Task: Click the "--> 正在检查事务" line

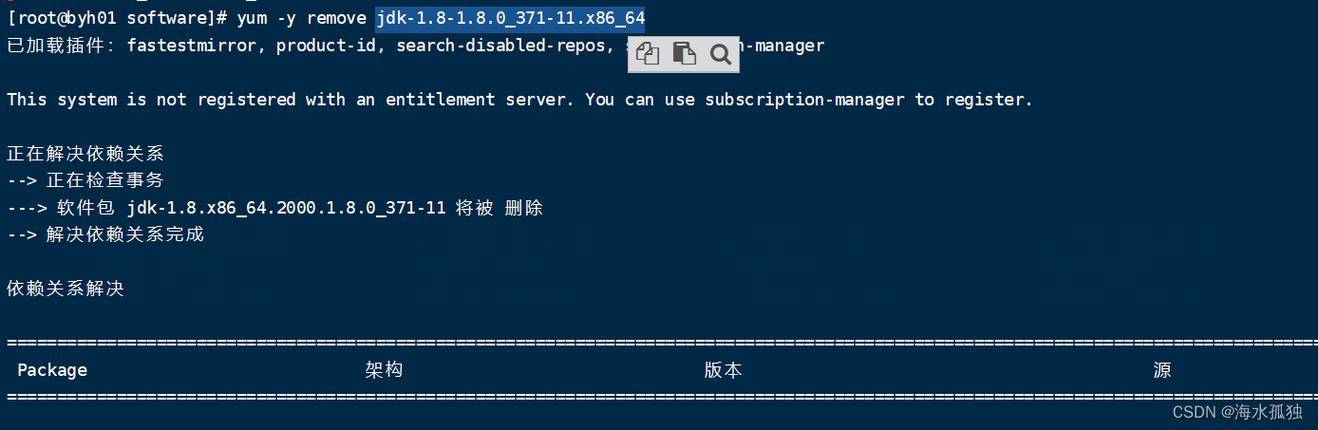Action: click(85, 181)
